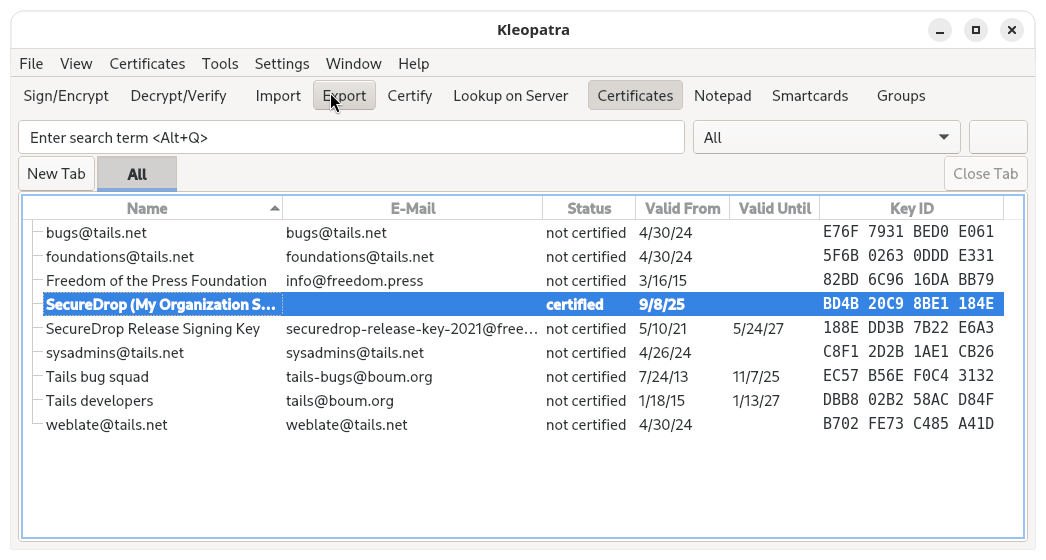
Task: Toggle the Certificates view button
Action: click(635, 96)
